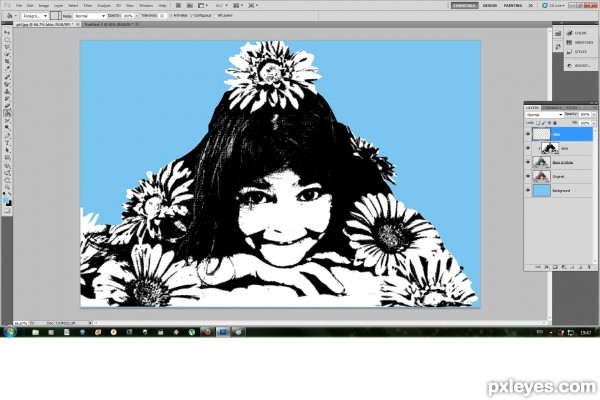Select the active Paint Bucket tool
Viewport: 600px width, 400px height.
pyautogui.click(x=7, y=114)
